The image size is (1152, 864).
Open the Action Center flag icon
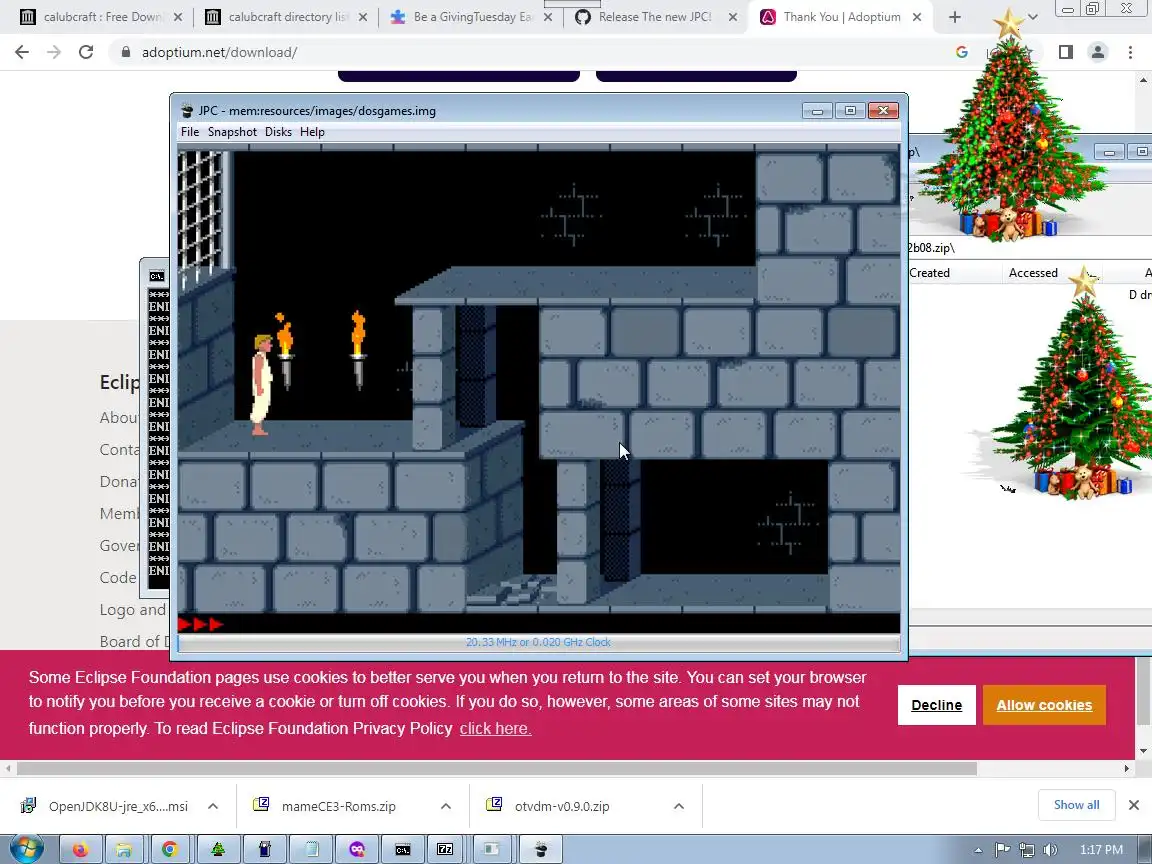click(x=1002, y=850)
